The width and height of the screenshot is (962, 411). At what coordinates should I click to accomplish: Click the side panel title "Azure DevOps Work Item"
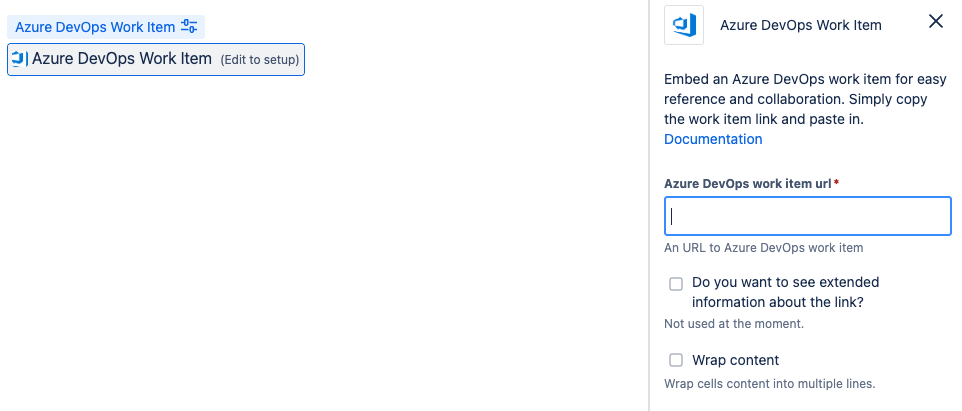(x=801, y=25)
